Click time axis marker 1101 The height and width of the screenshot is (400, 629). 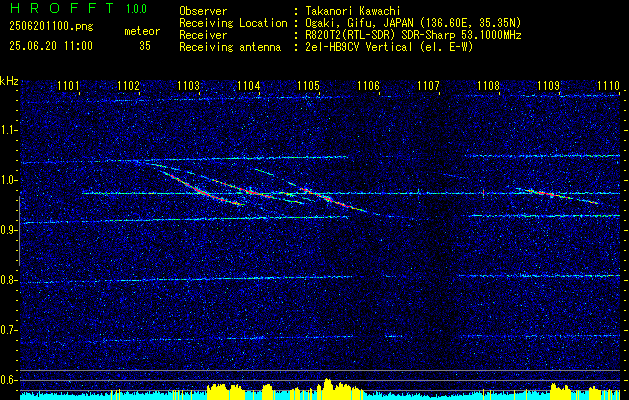68,85
